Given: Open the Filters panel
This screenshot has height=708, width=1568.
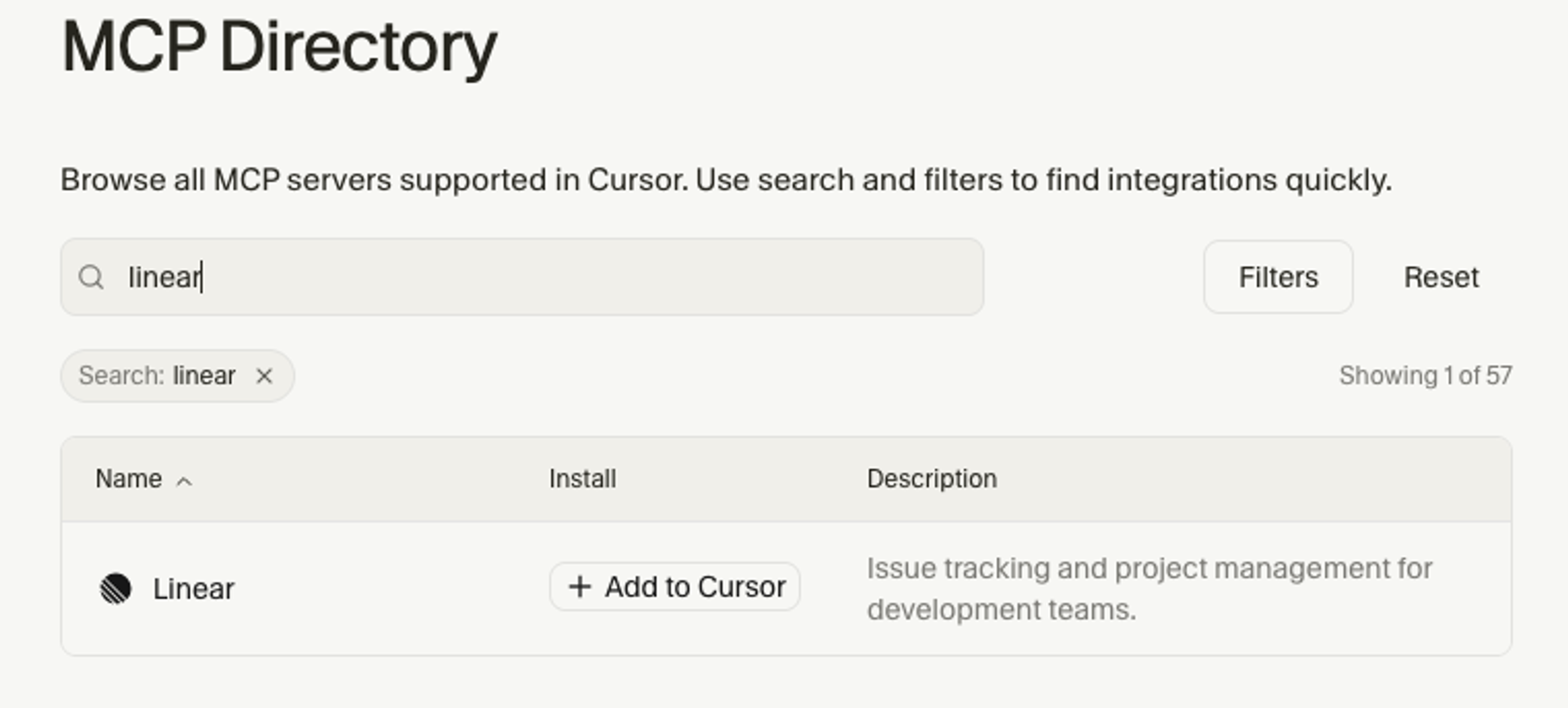Looking at the screenshot, I should click(x=1278, y=278).
